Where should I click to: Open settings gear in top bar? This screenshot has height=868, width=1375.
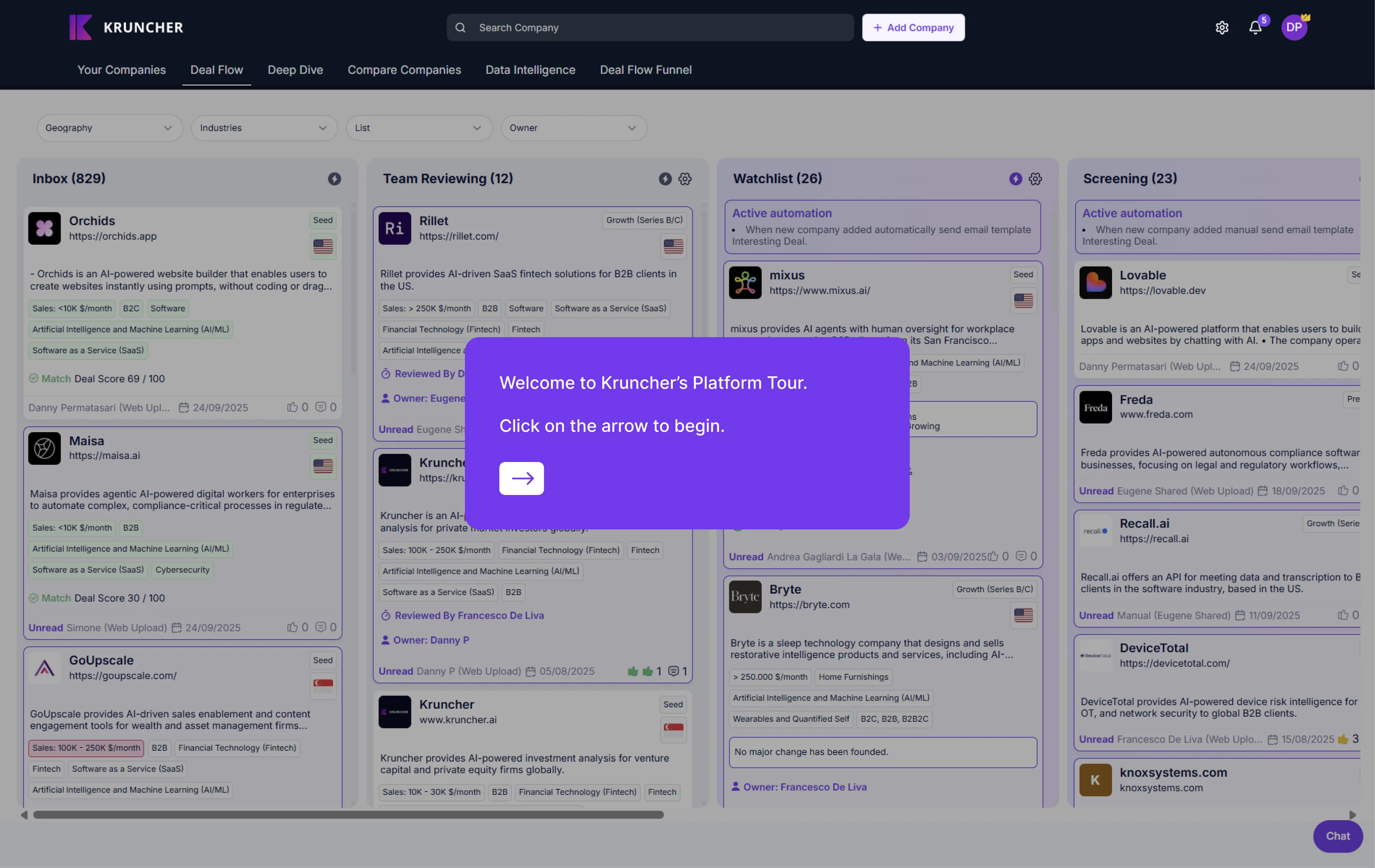[x=1221, y=27]
